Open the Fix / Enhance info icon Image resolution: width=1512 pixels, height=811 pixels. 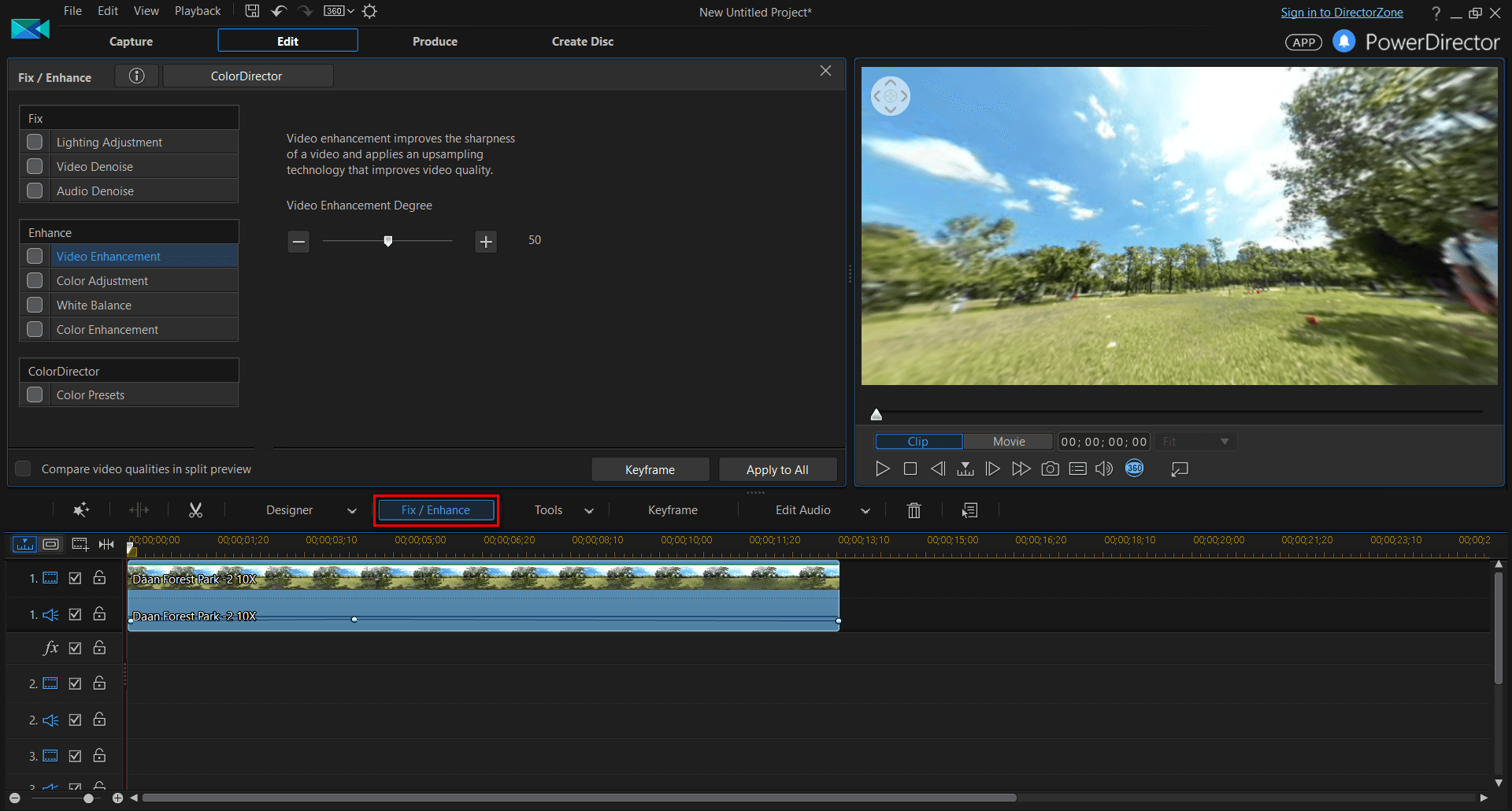(x=137, y=76)
